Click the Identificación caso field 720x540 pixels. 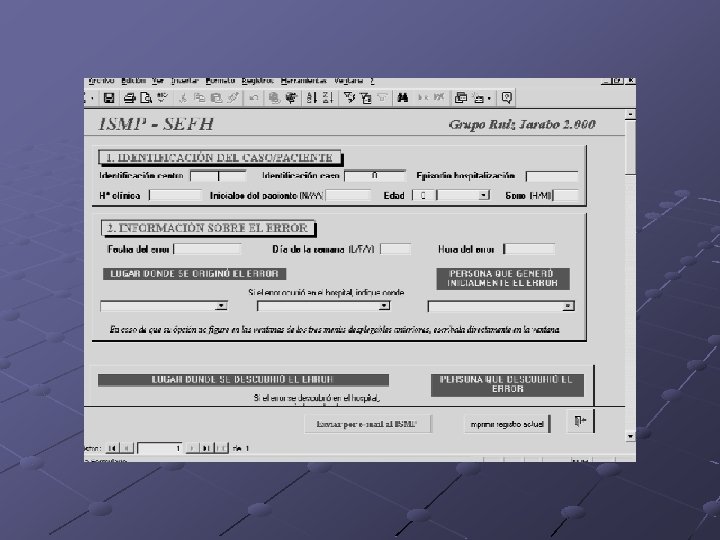[x=375, y=176]
